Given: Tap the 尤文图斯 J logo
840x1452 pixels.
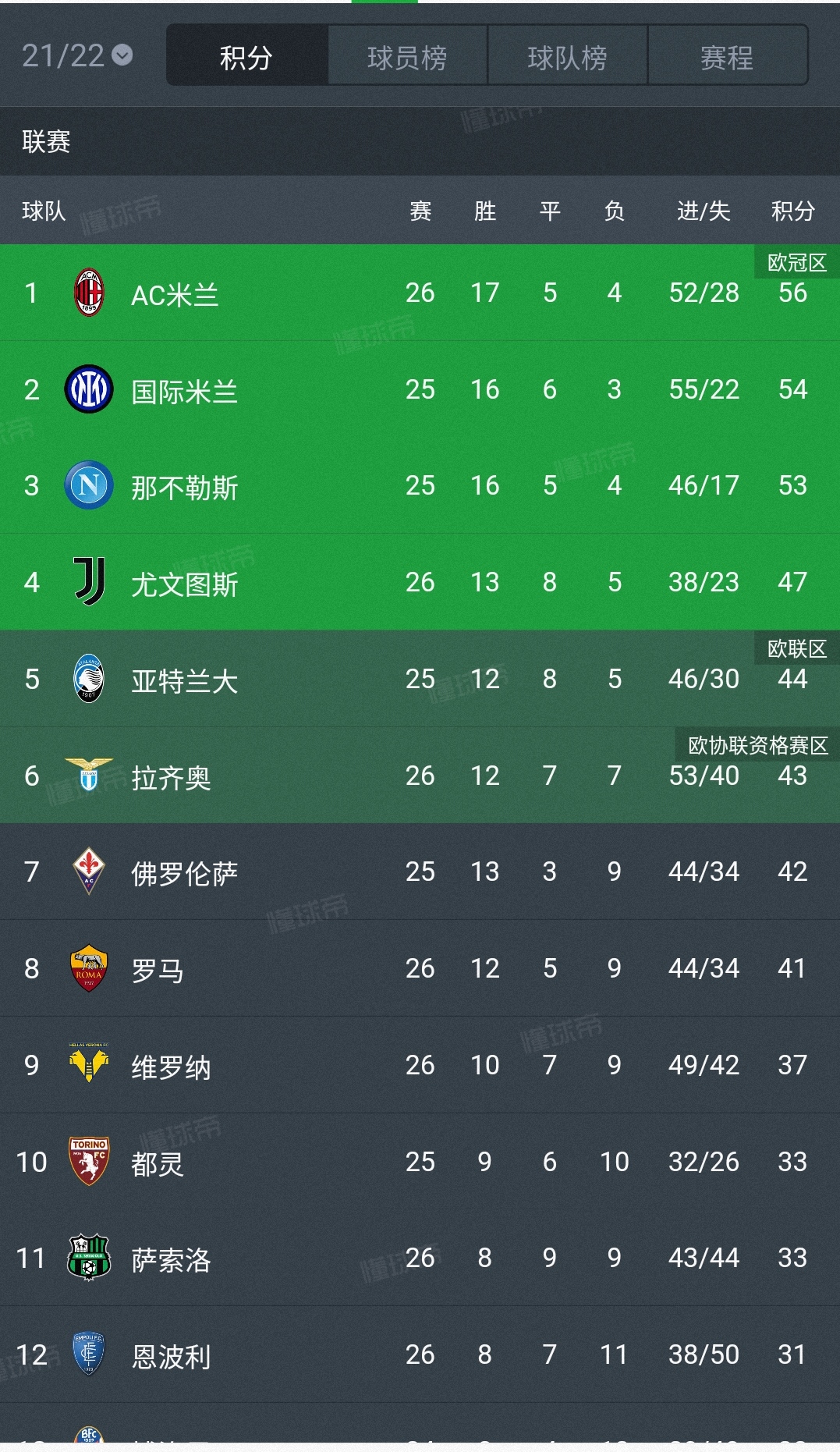Looking at the screenshot, I should coord(89,582).
